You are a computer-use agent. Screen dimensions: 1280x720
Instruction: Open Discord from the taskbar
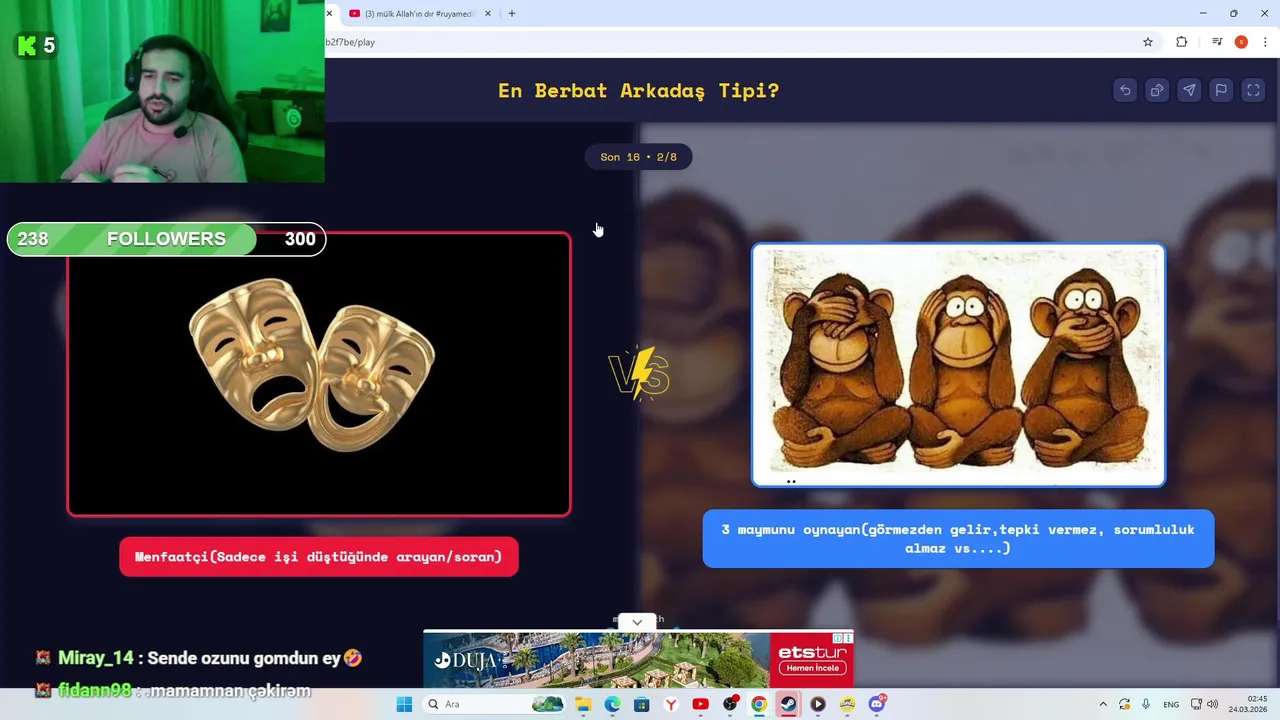(x=877, y=704)
